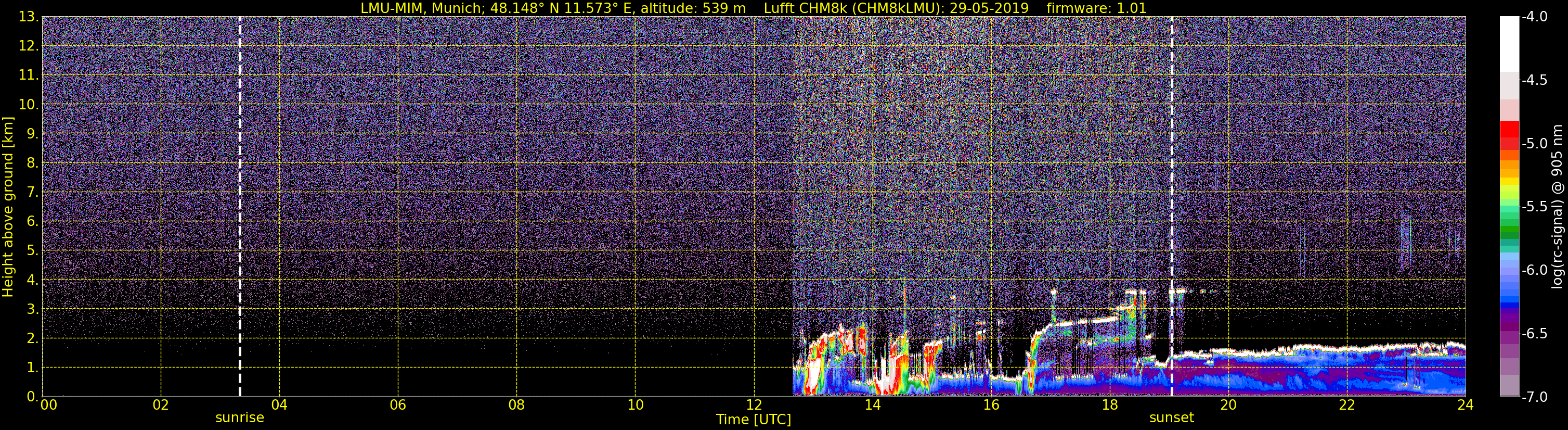1568x430 pixels.
Task: Click the 20 tick on the time axis
Action: (x=1228, y=406)
